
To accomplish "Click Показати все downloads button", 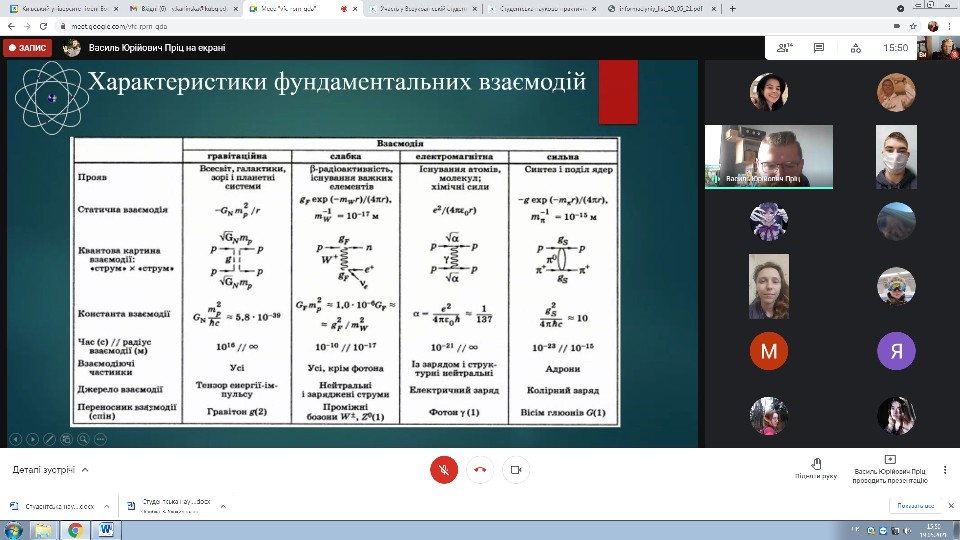I will click(915, 506).
